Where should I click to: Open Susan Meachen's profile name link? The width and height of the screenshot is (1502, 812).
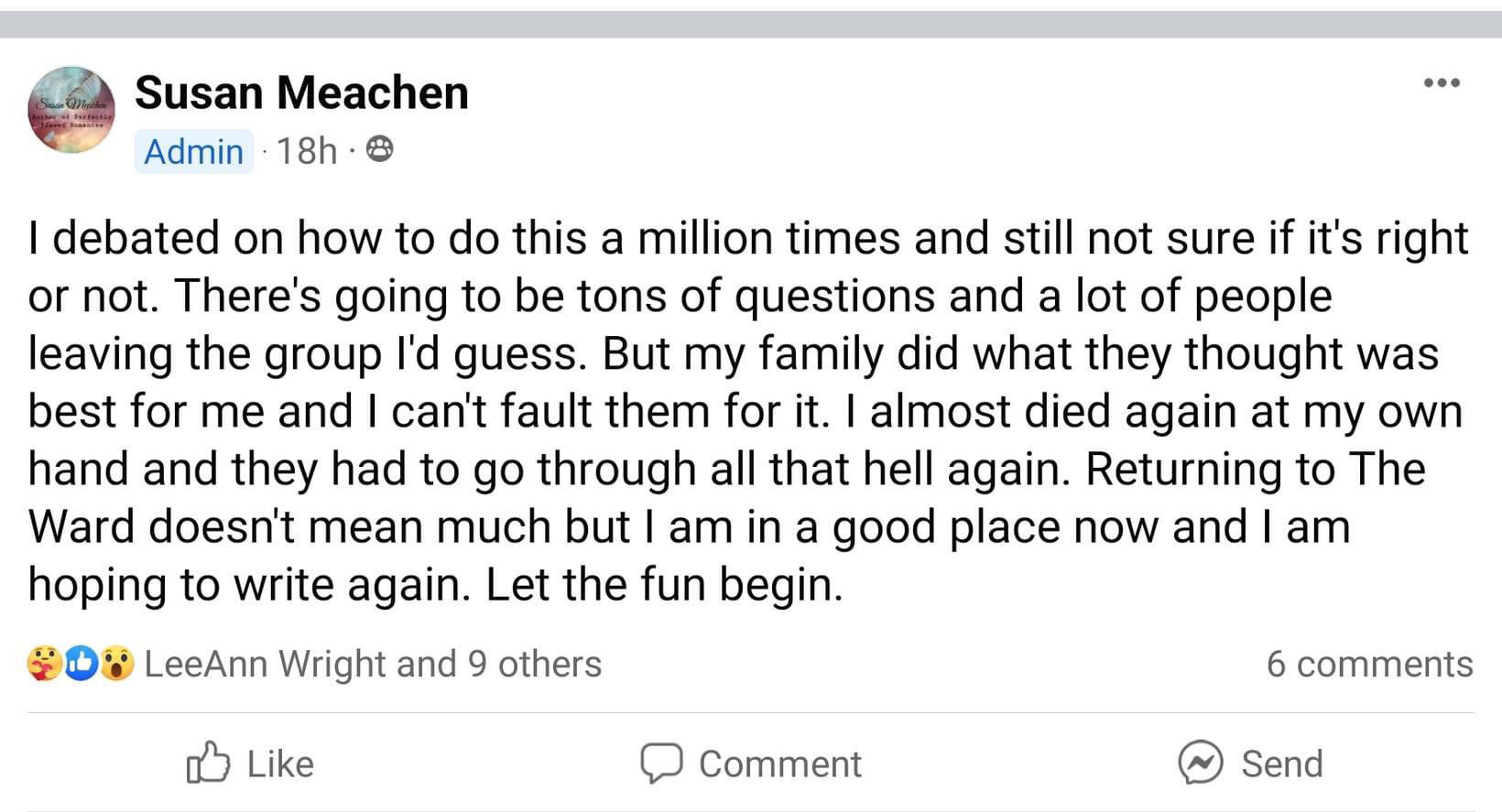[301, 92]
